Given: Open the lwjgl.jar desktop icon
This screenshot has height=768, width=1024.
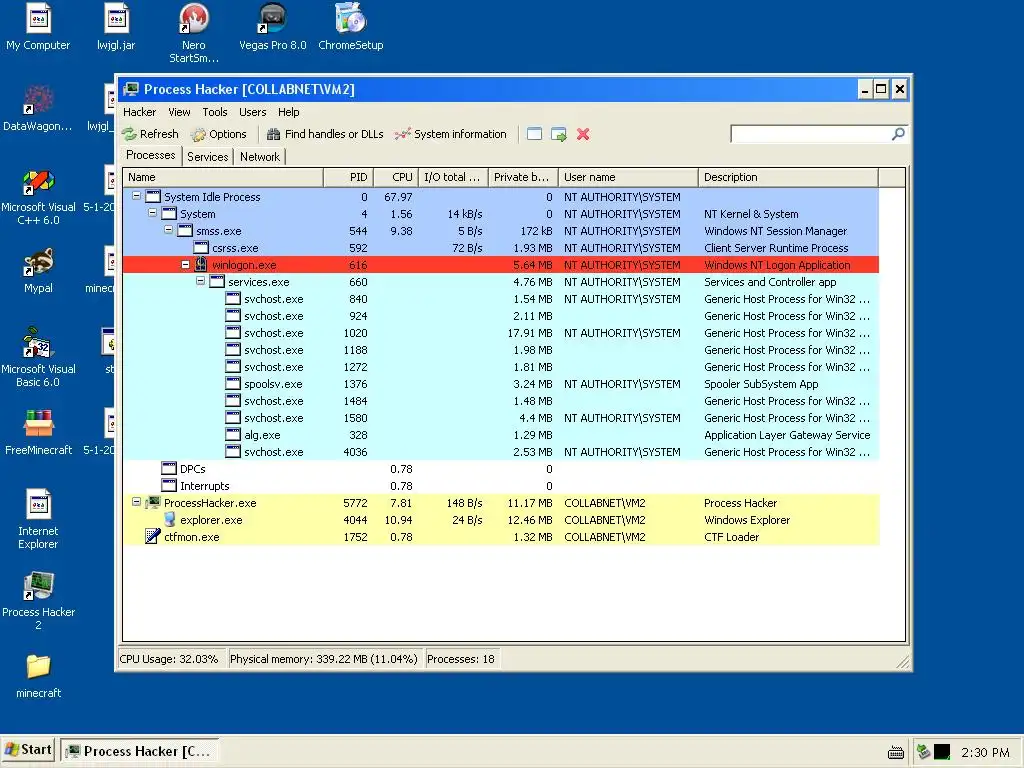Looking at the screenshot, I should (116, 26).
